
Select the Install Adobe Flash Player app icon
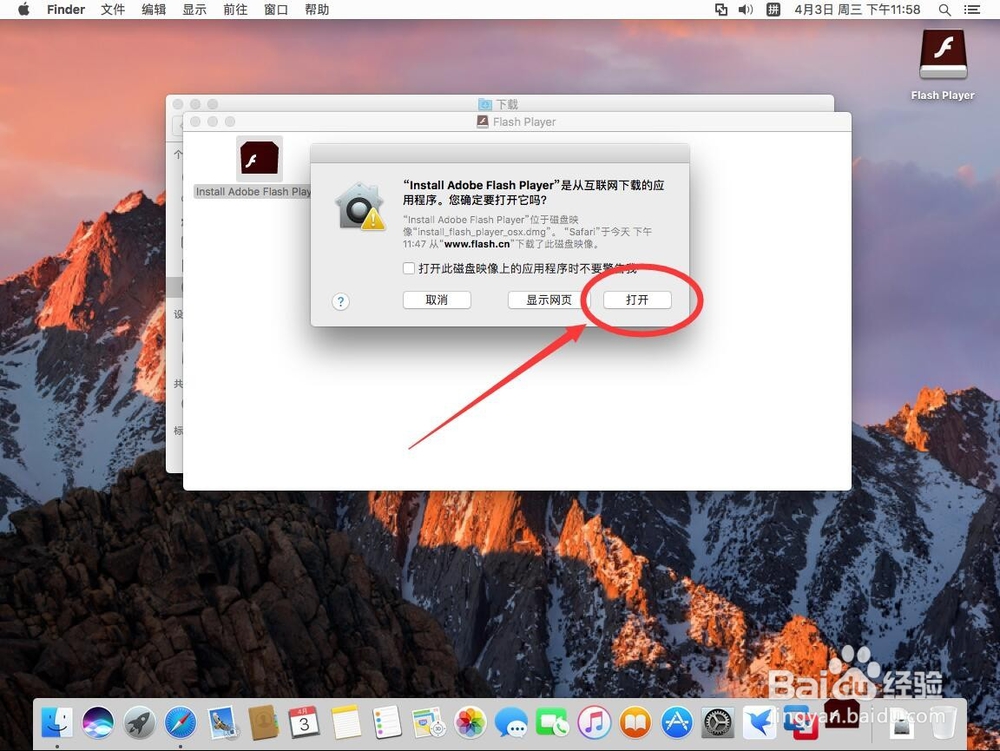pos(259,159)
